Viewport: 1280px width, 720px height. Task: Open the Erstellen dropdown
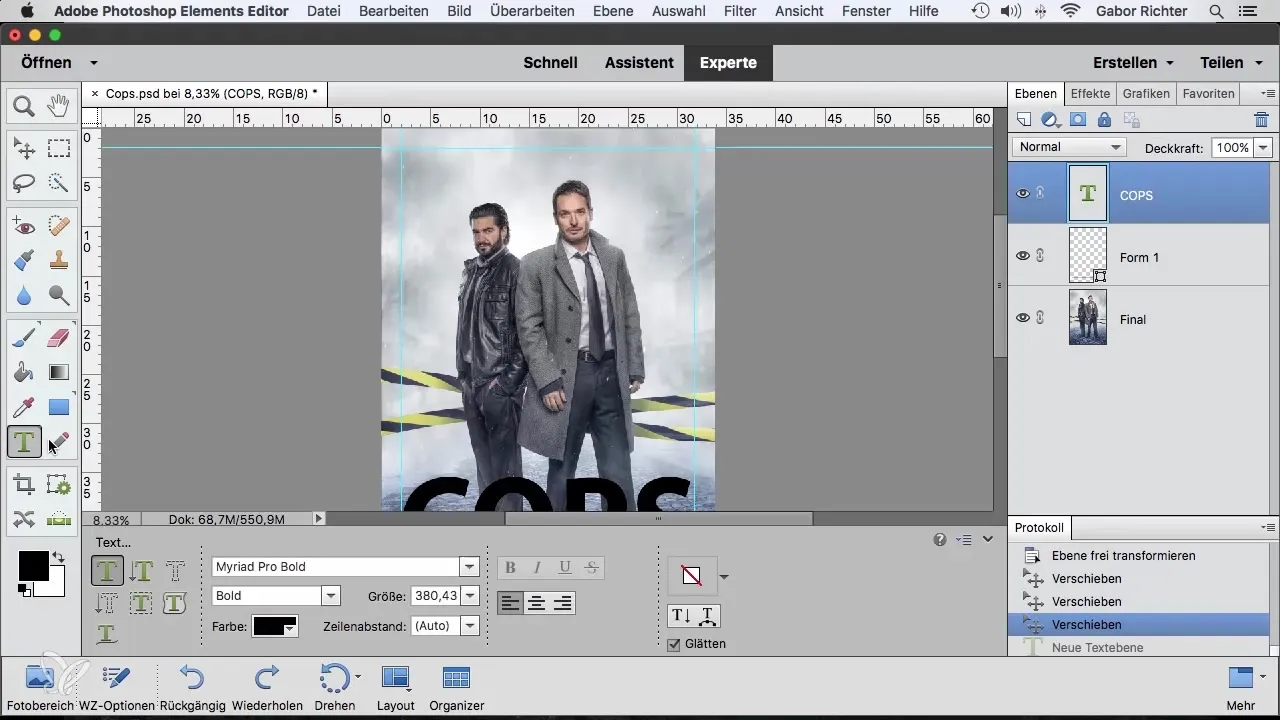coord(1133,62)
